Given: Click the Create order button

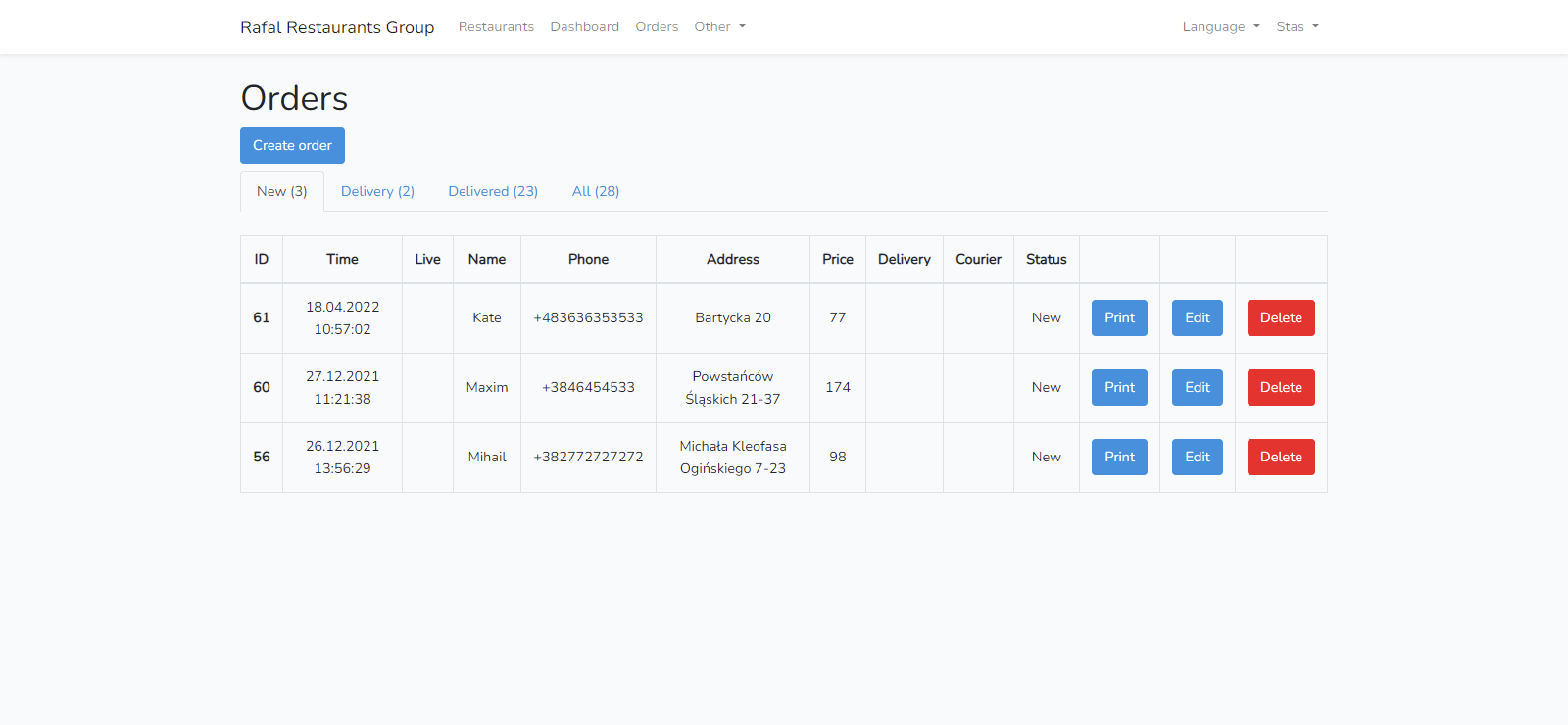Looking at the screenshot, I should pos(292,145).
